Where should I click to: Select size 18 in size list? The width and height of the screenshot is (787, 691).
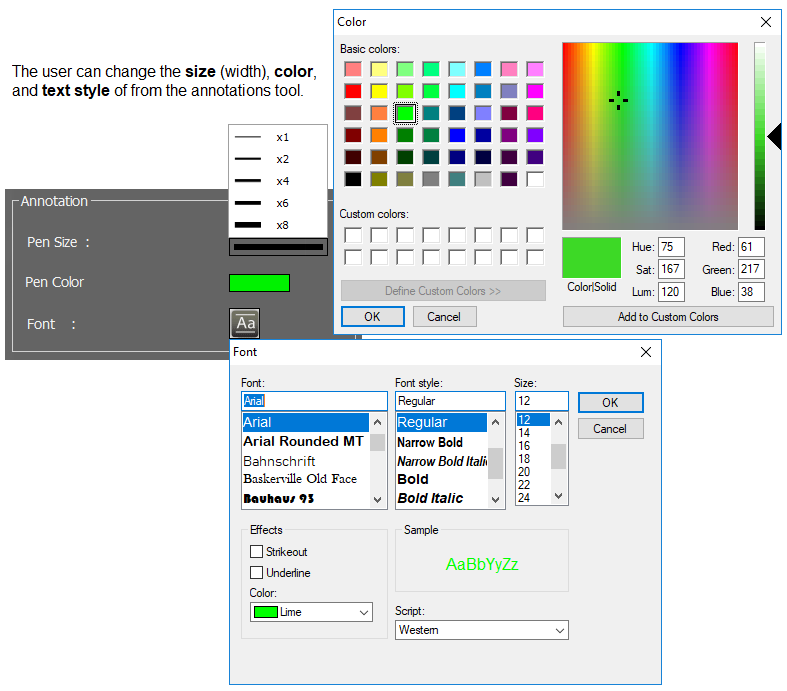(x=524, y=459)
